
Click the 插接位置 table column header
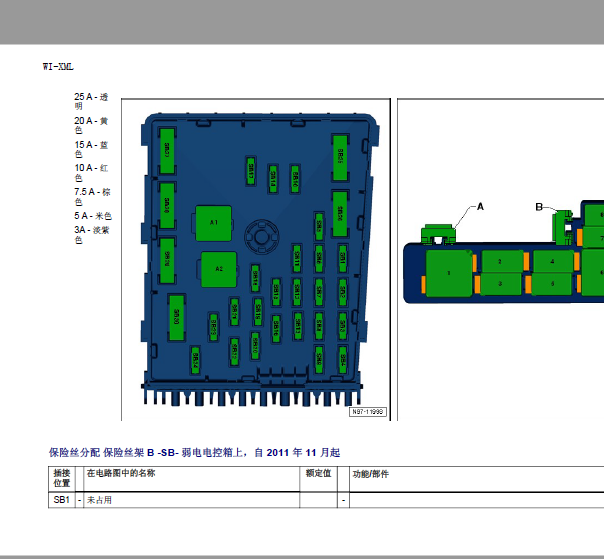point(62,478)
